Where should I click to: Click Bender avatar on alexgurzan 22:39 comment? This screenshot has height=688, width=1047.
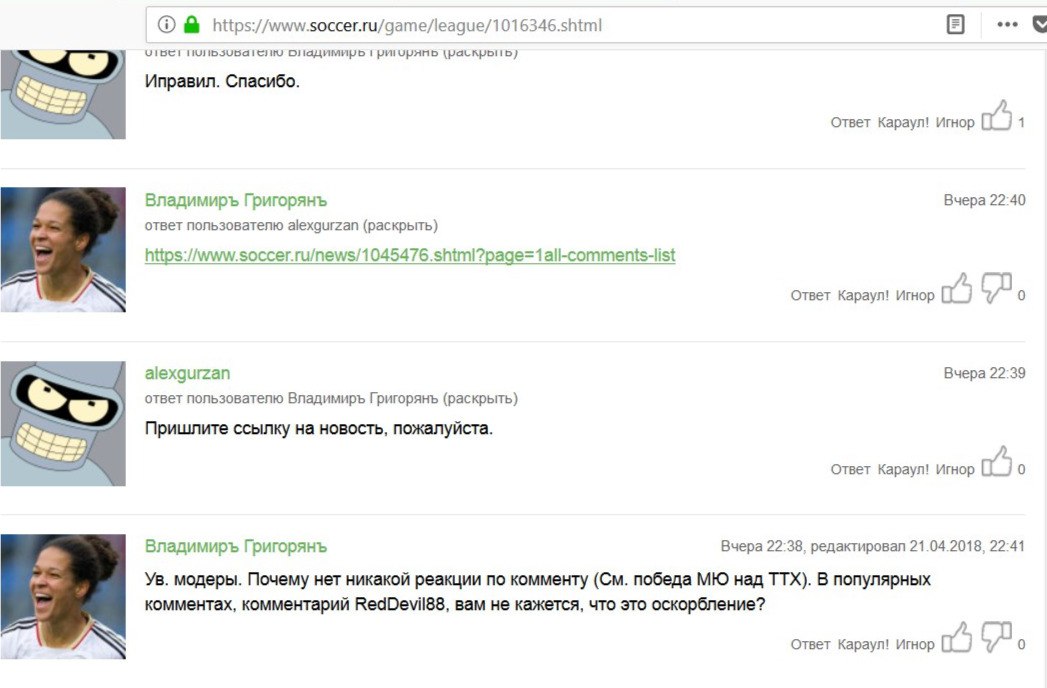[63, 423]
